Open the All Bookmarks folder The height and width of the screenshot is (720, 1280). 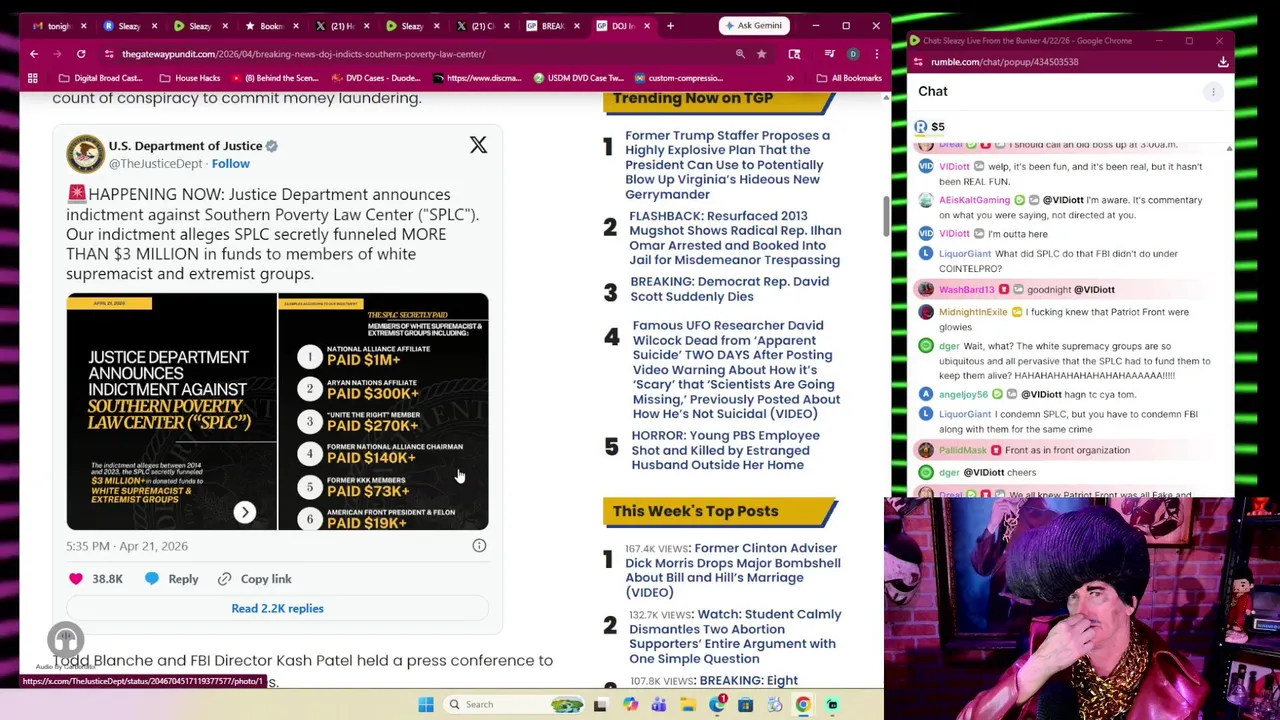tap(849, 78)
